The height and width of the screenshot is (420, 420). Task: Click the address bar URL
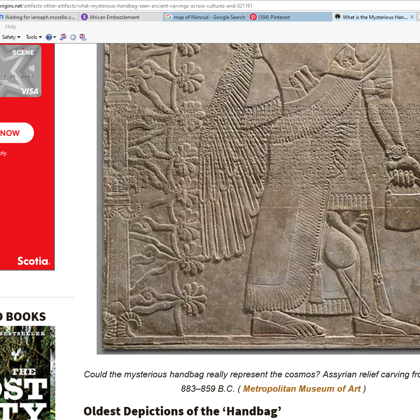(127, 6)
